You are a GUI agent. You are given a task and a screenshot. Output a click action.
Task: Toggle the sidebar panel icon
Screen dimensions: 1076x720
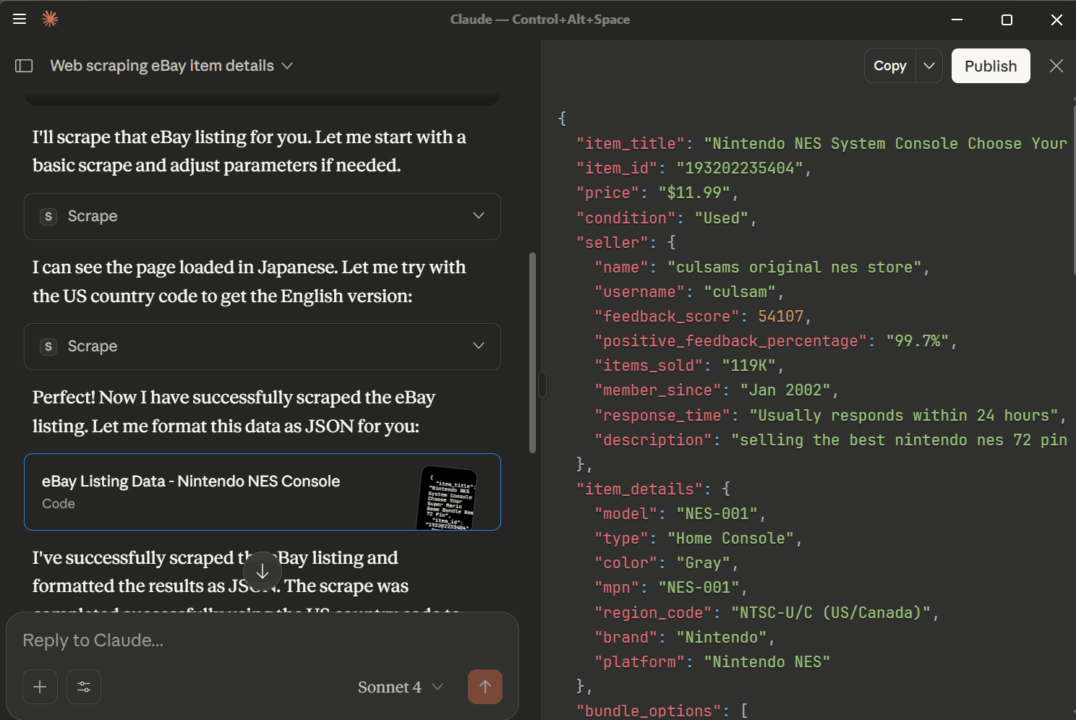pos(24,66)
